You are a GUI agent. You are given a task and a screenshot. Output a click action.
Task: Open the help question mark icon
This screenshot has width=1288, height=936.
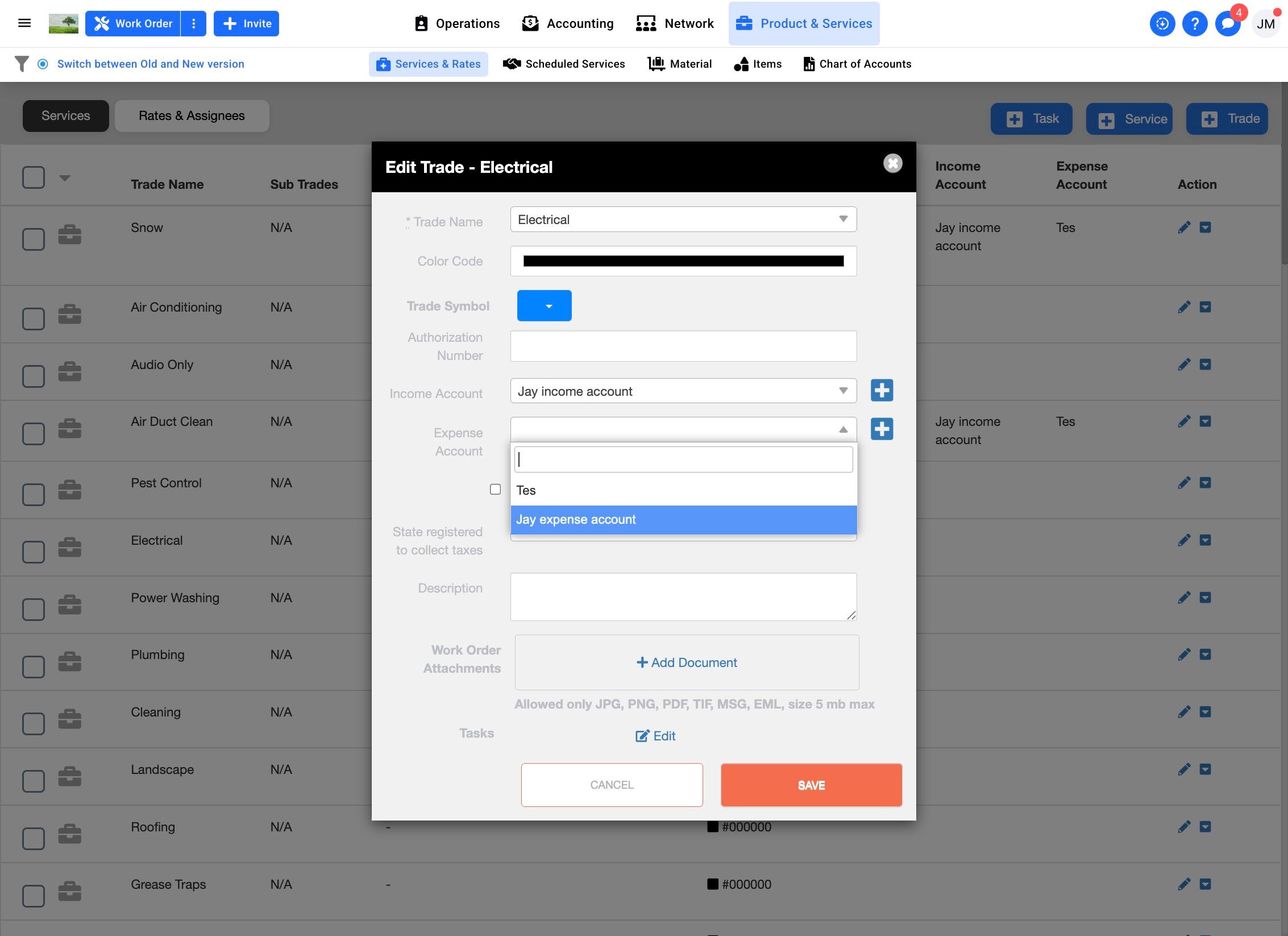click(x=1195, y=24)
